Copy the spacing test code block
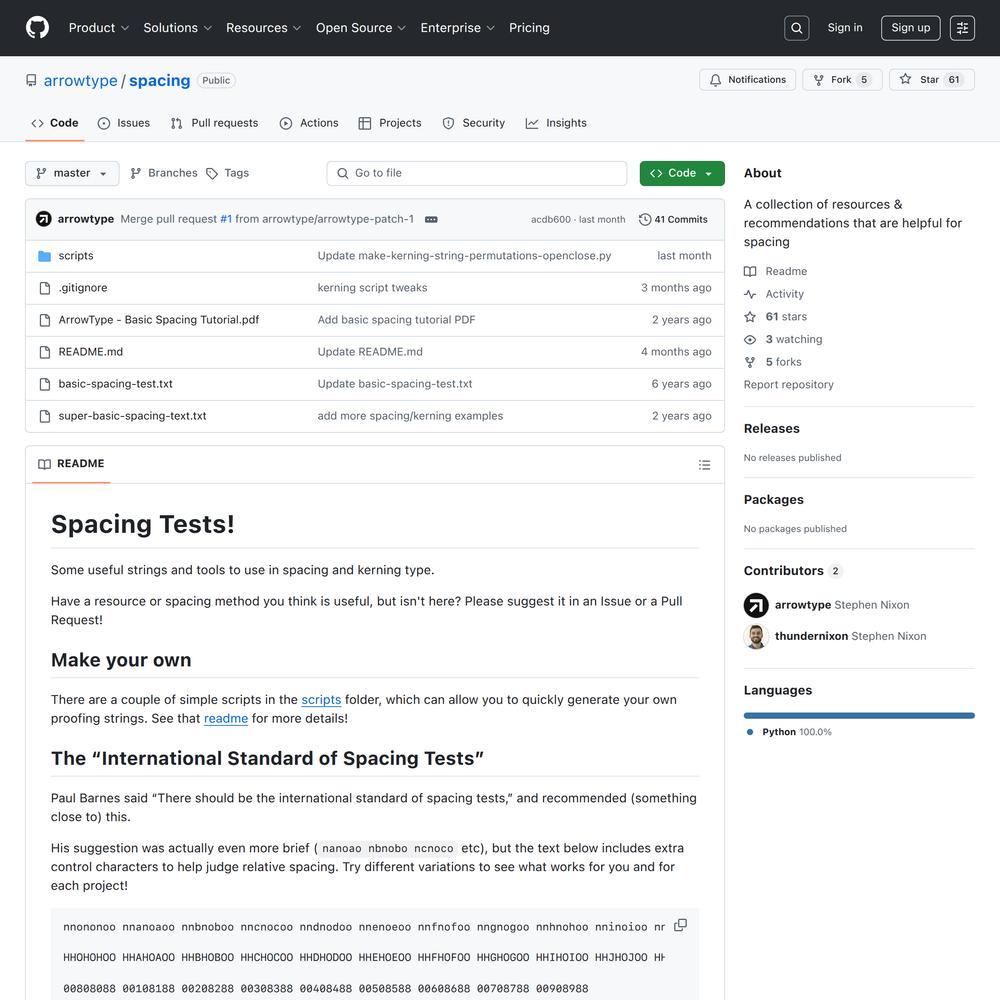1000x1000 pixels. (680, 925)
